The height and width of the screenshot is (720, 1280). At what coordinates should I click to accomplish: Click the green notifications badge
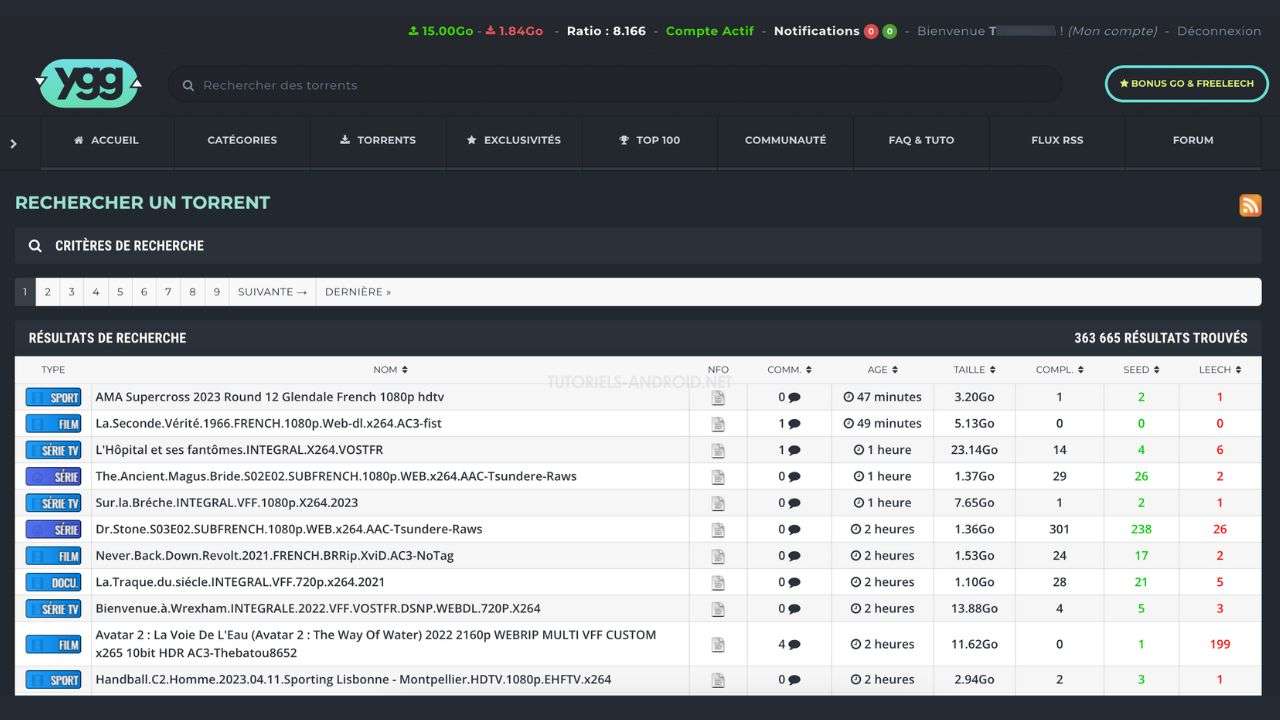click(890, 31)
